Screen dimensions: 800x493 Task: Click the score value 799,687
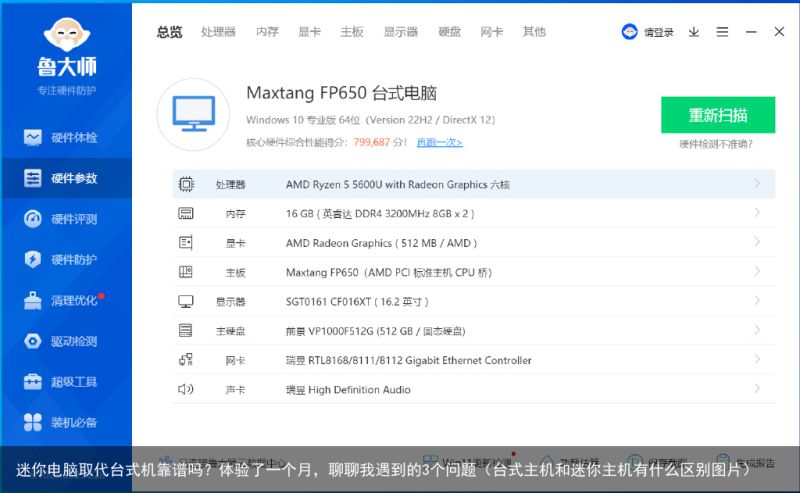pyautogui.click(x=371, y=142)
